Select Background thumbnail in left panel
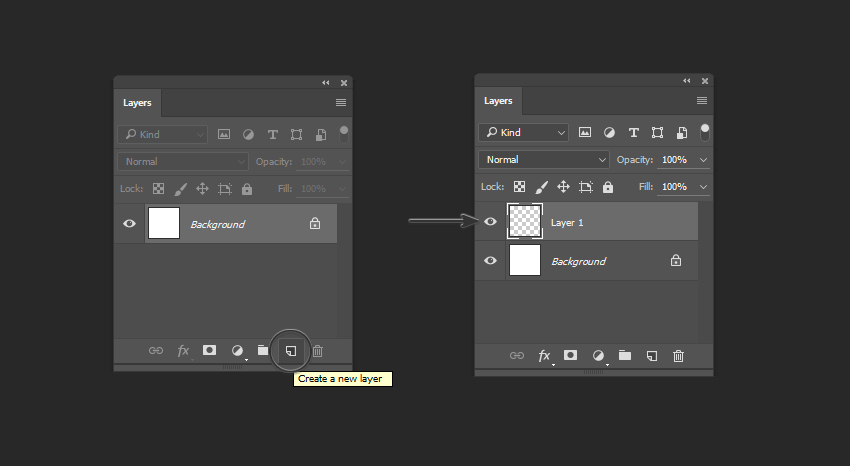This screenshot has height=466, width=850. [x=164, y=223]
